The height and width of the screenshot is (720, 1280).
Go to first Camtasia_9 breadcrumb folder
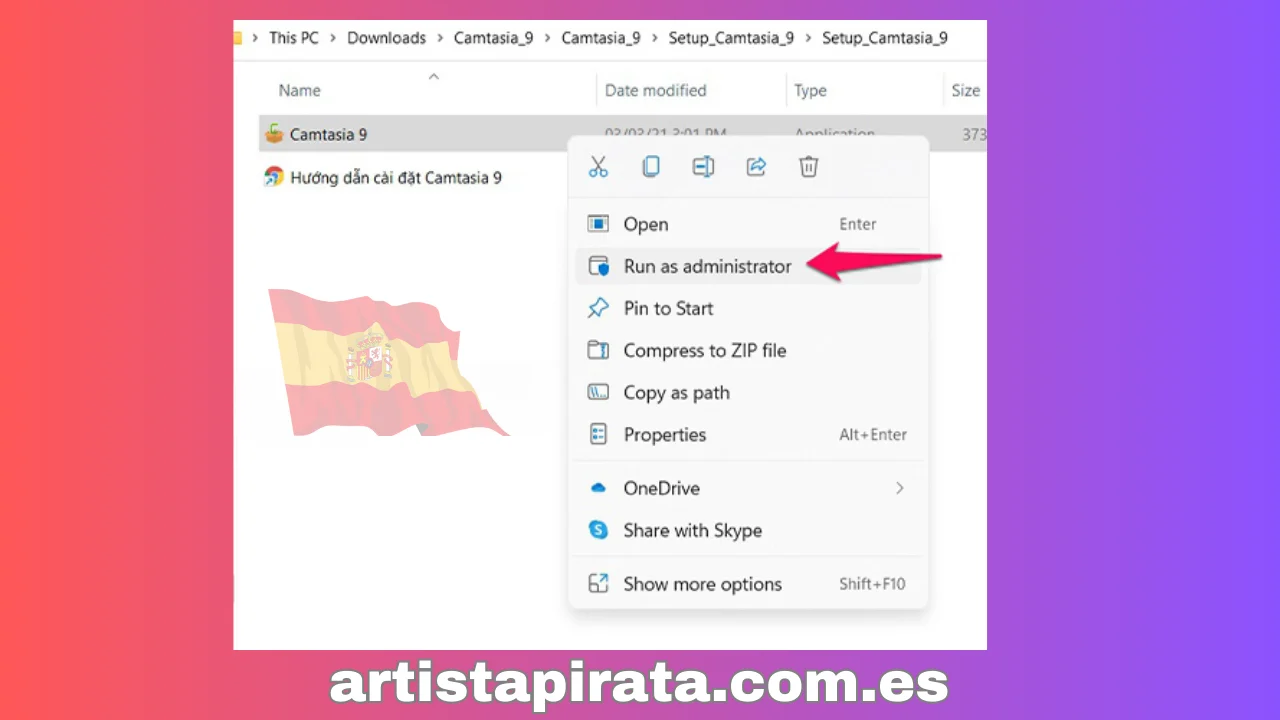(x=493, y=38)
